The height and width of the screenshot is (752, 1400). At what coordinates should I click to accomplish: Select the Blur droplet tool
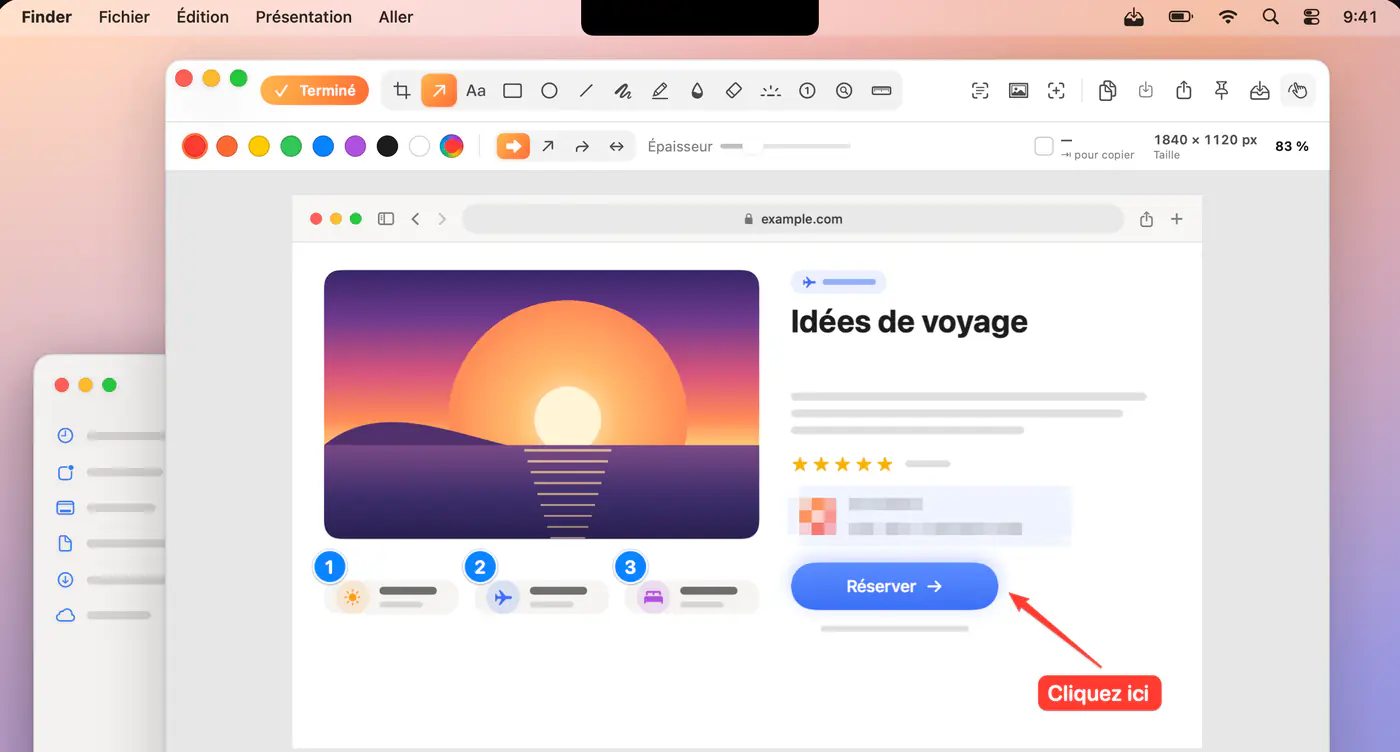point(697,91)
